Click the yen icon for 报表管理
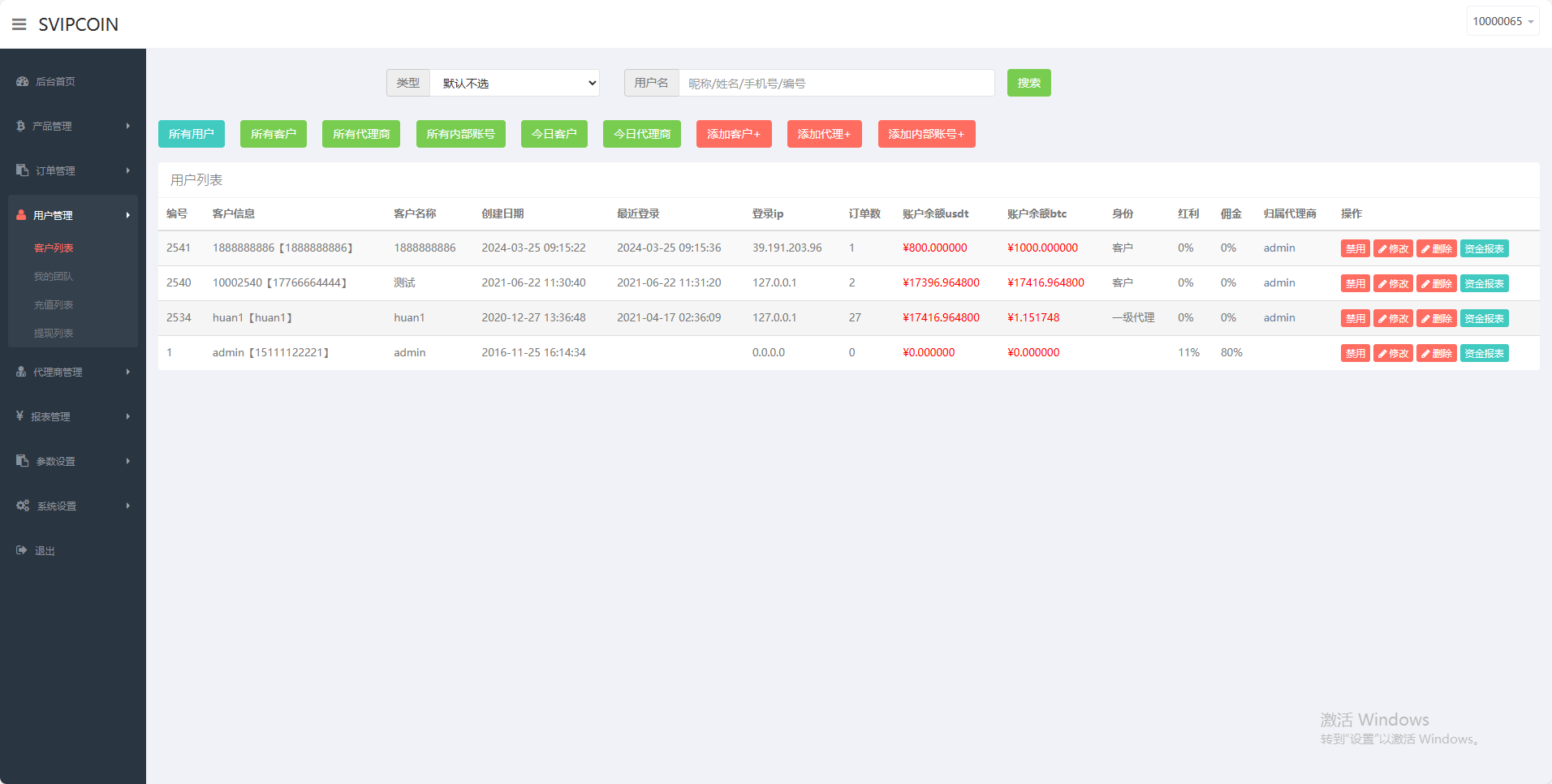1552x784 pixels. (19, 416)
